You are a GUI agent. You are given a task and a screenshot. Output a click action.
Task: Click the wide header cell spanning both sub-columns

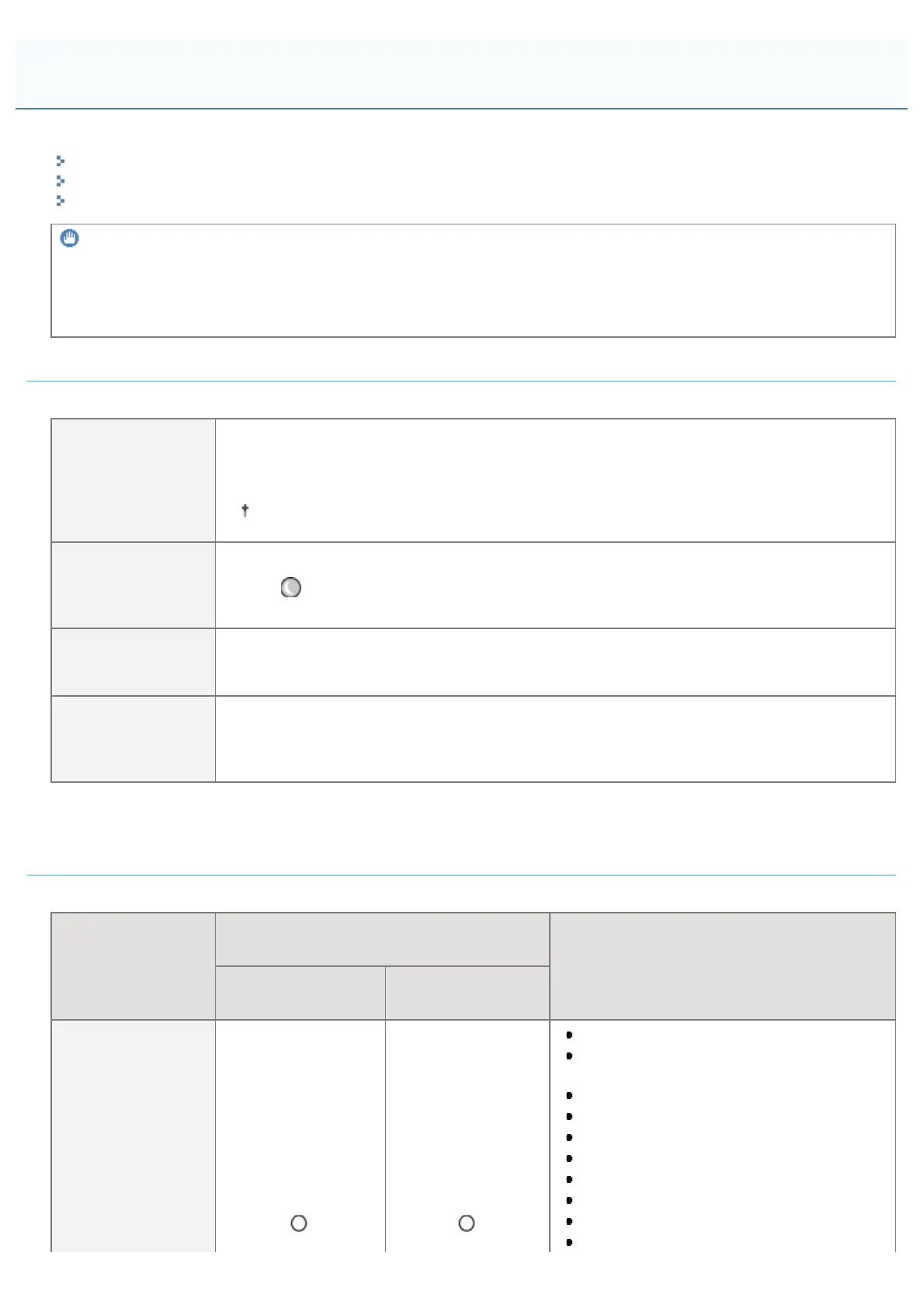point(382,940)
